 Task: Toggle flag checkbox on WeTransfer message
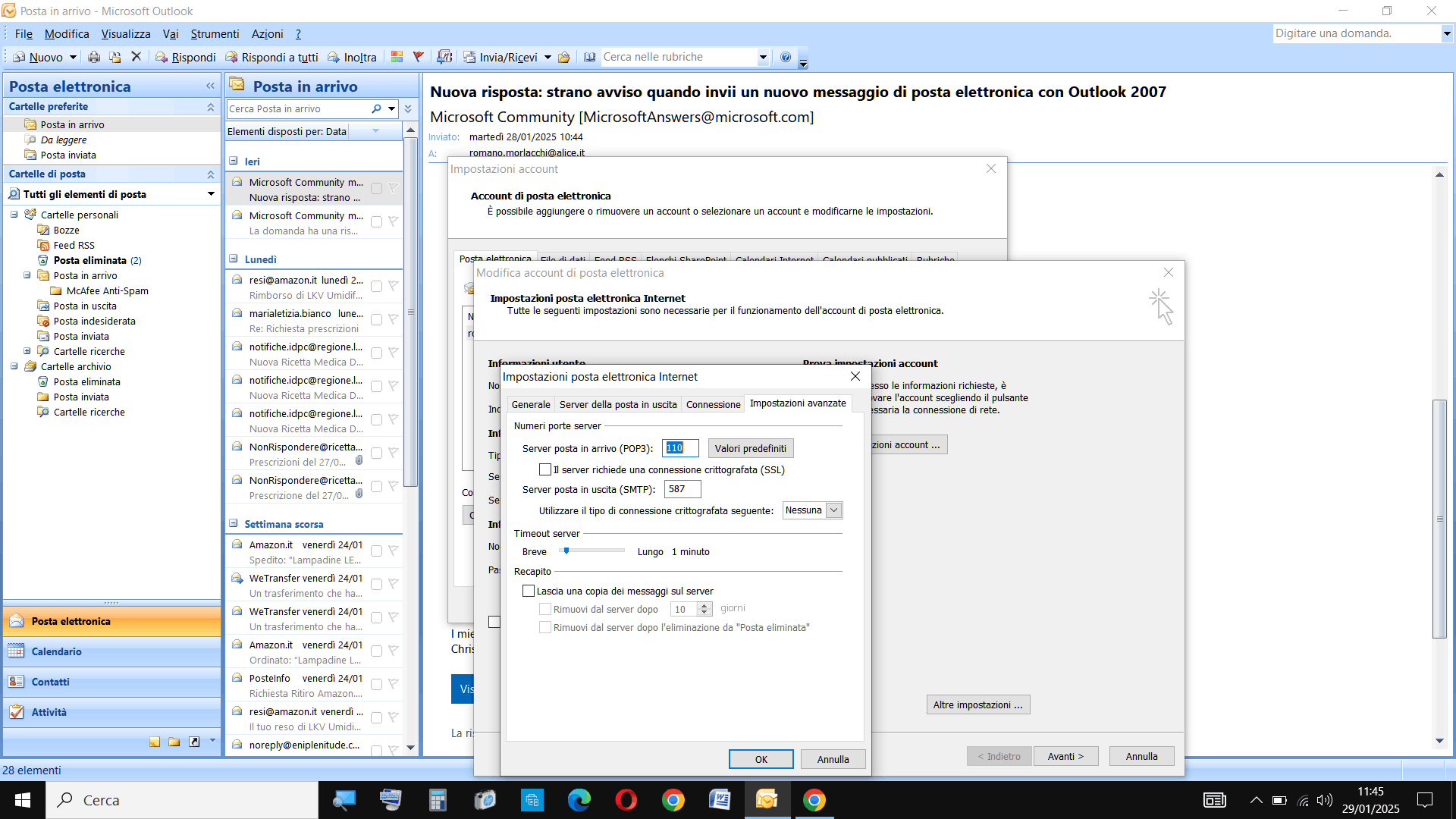pos(376,584)
